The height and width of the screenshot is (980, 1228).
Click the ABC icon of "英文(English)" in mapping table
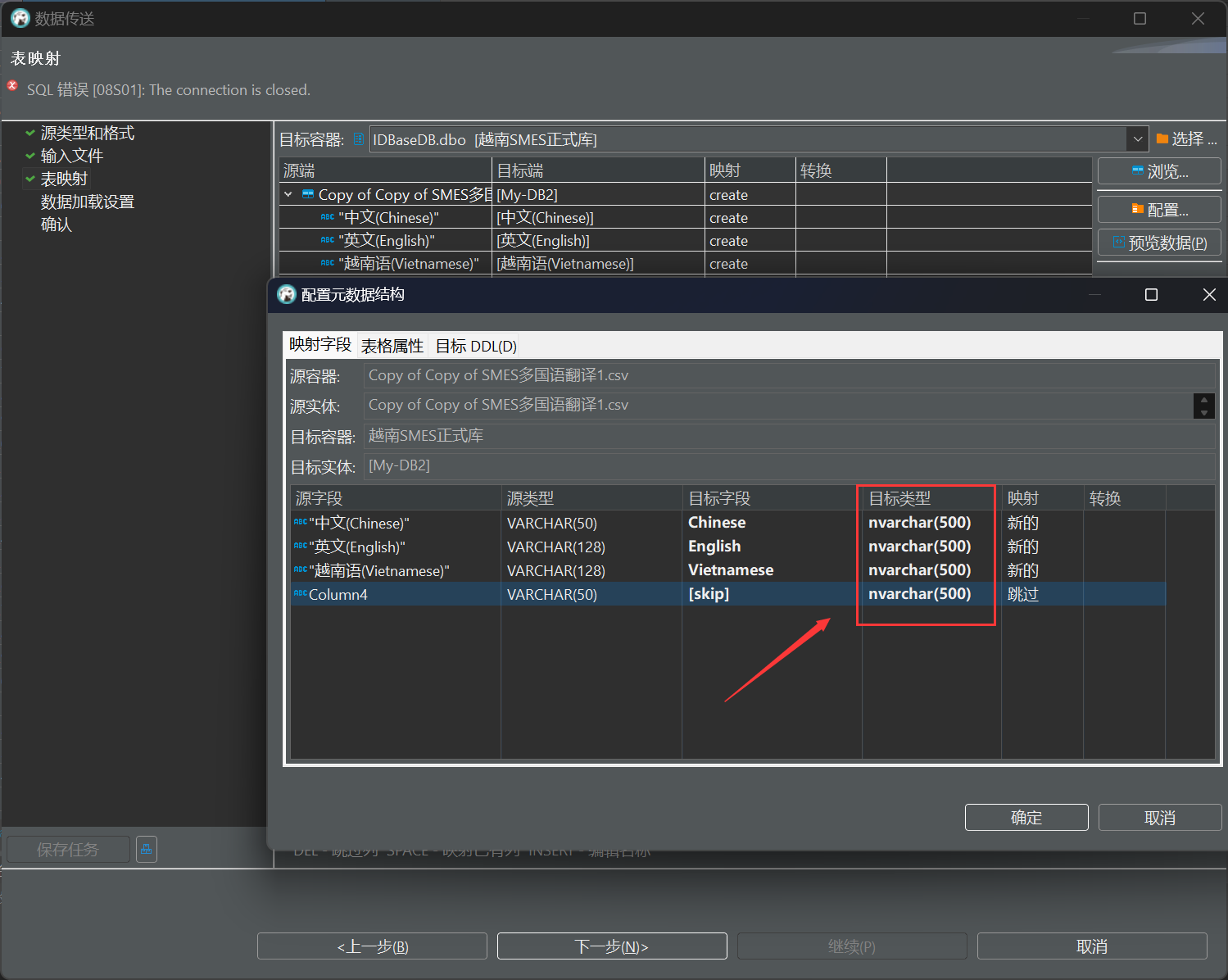[x=327, y=240]
